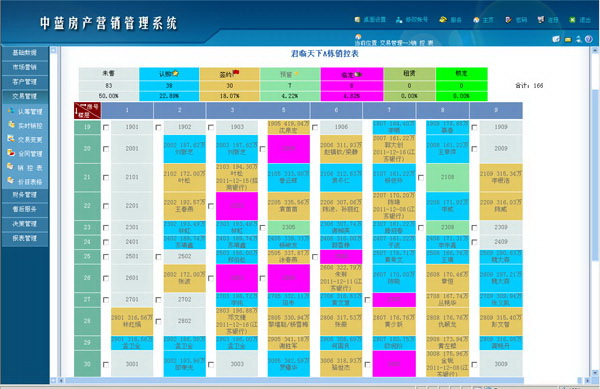Open the orange unit 2801 cell
Screen dimensions: 600x389
coord(132,321)
